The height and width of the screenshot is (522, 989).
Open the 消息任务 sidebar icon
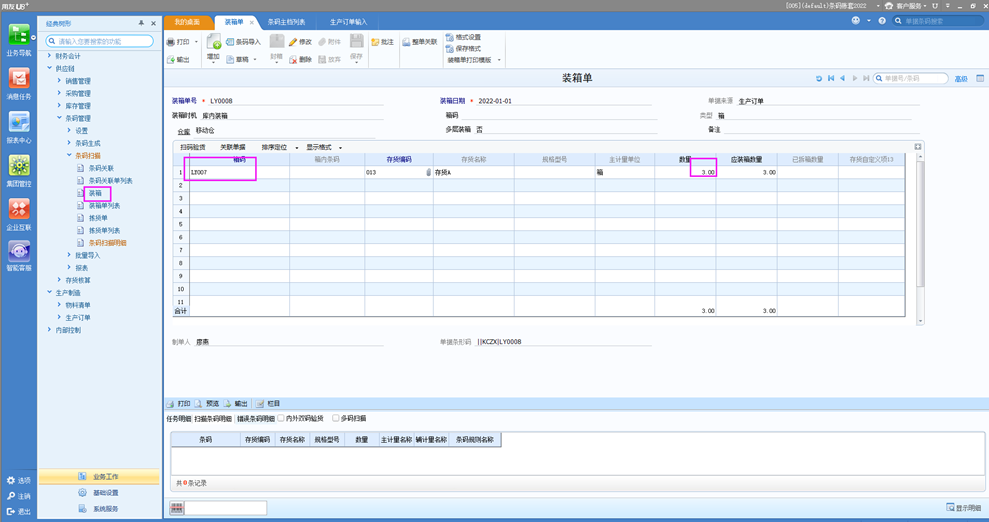pos(19,79)
